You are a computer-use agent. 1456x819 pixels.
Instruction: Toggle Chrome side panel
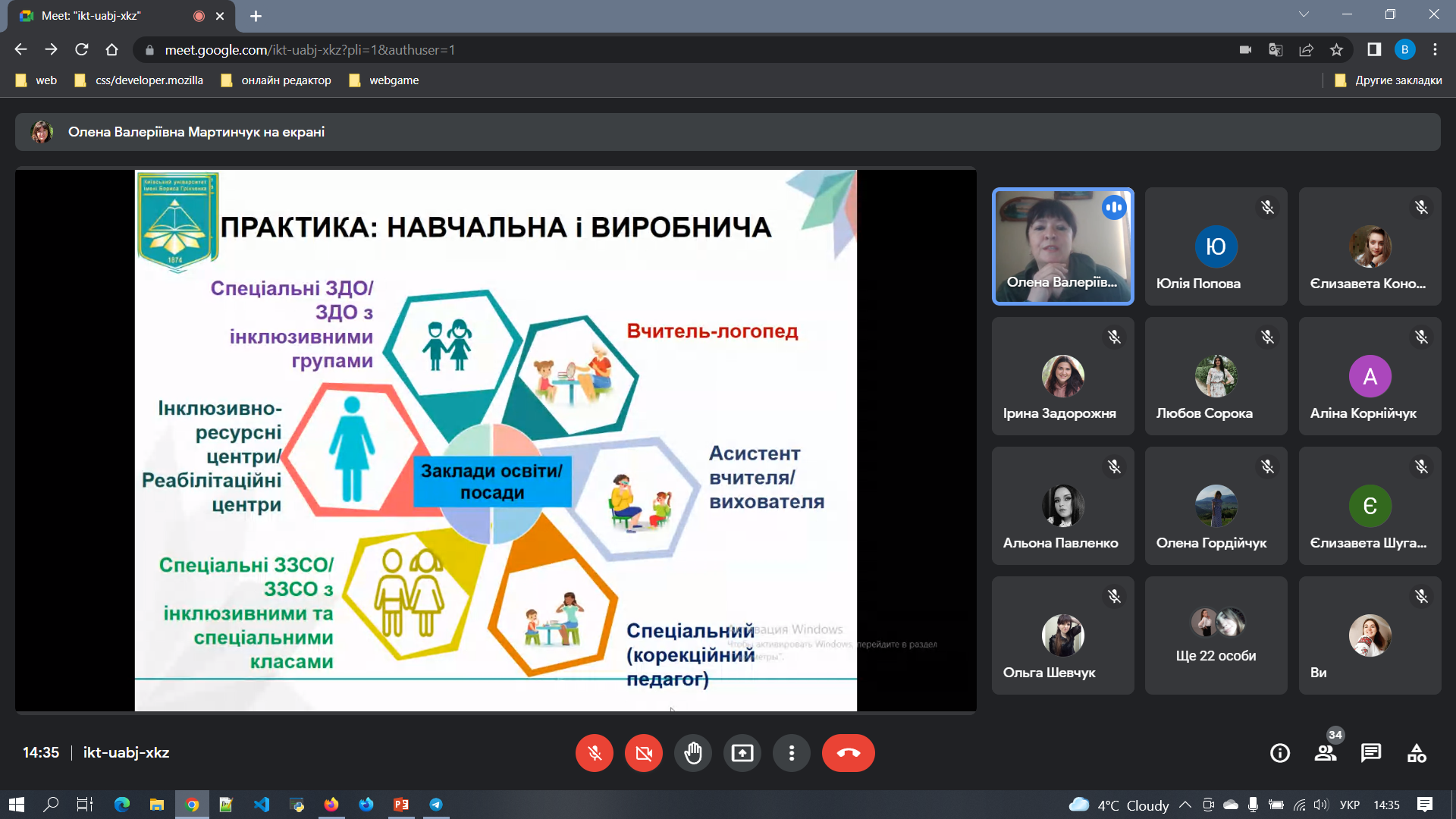tap(1374, 50)
